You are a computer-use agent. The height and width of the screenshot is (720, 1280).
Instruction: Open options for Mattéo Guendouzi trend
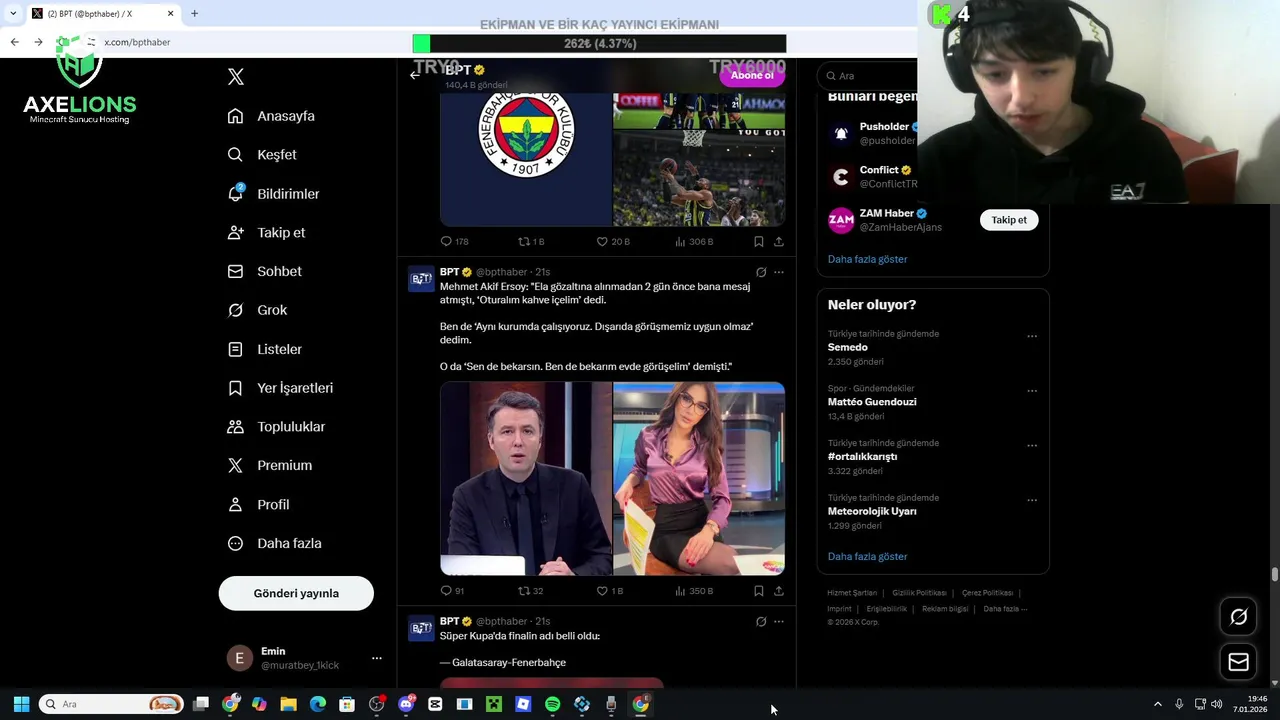point(1032,391)
